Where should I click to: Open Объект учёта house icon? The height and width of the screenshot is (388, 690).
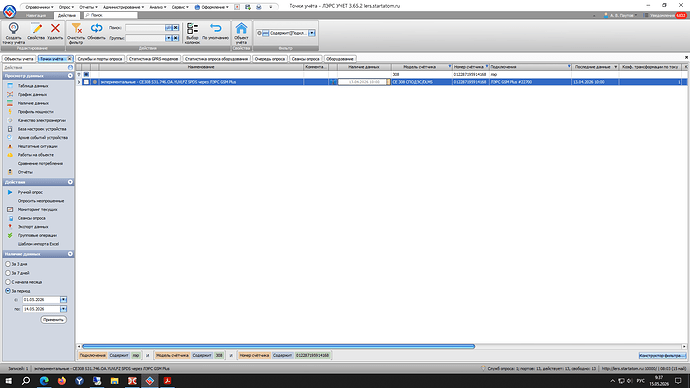pos(241,29)
